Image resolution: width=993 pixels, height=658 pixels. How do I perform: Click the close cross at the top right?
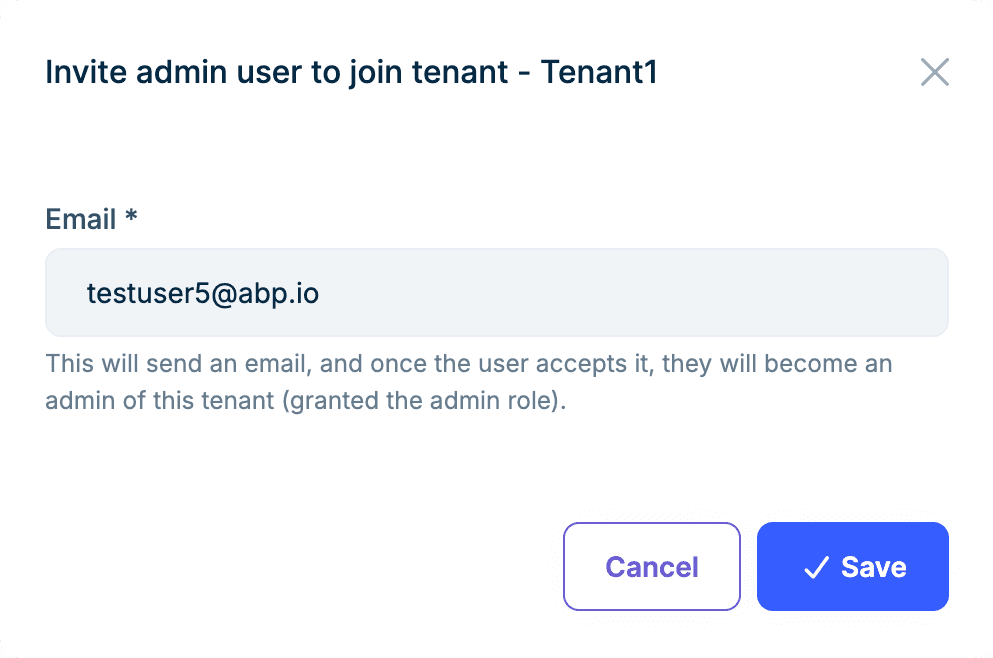[934, 72]
